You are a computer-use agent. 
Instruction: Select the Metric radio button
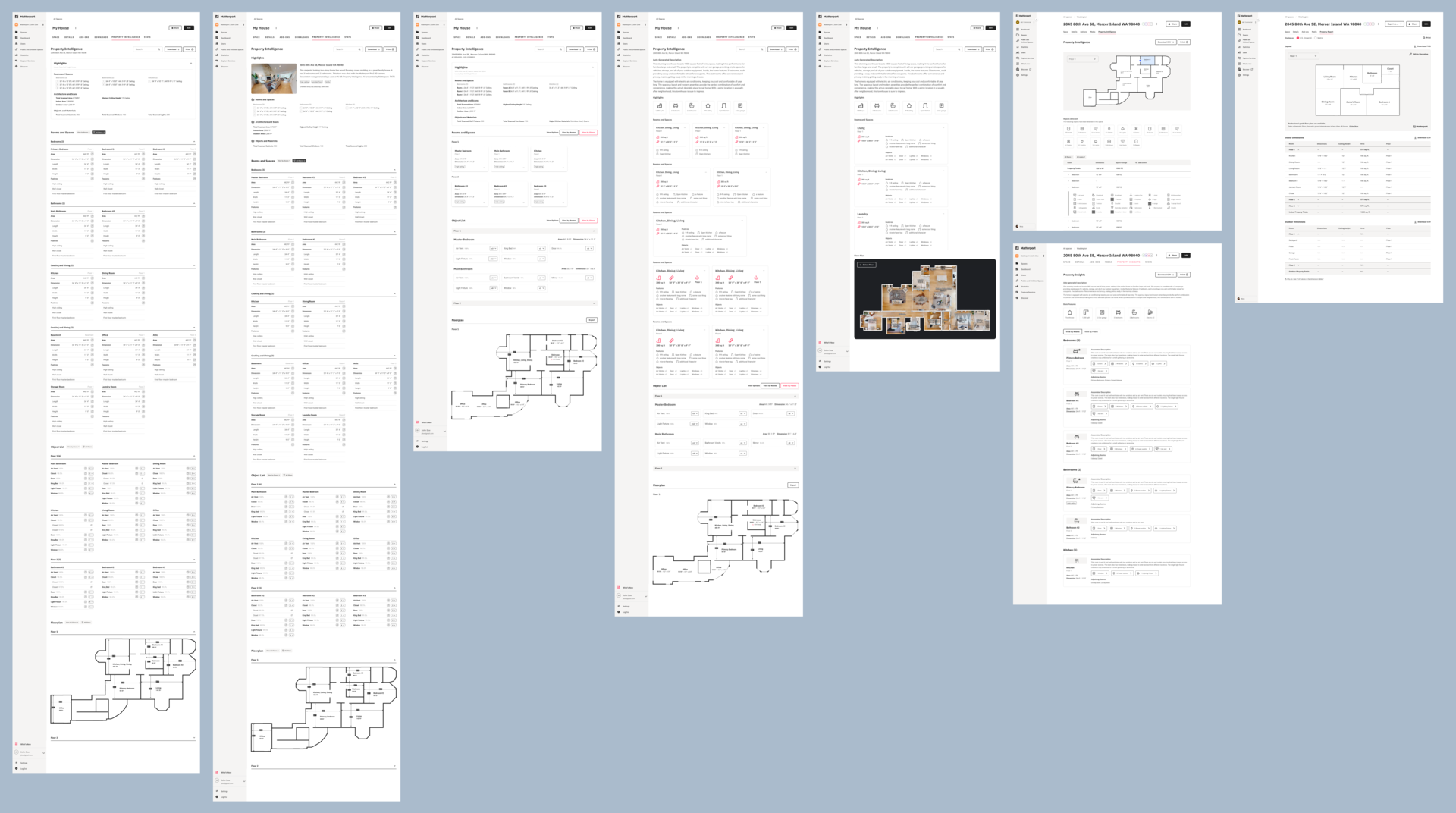coord(1315,37)
